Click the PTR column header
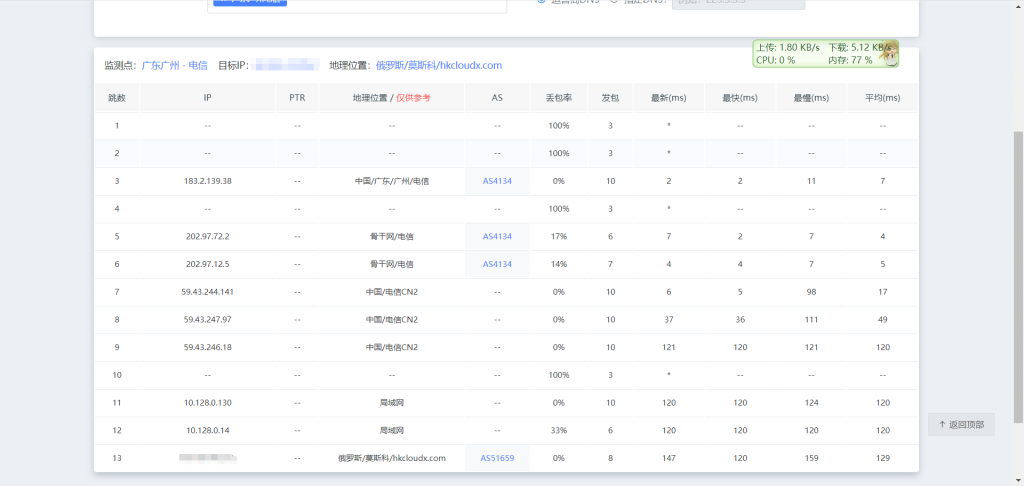The width and height of the screenshot is (1024, 486). click(x=297, y=98)
